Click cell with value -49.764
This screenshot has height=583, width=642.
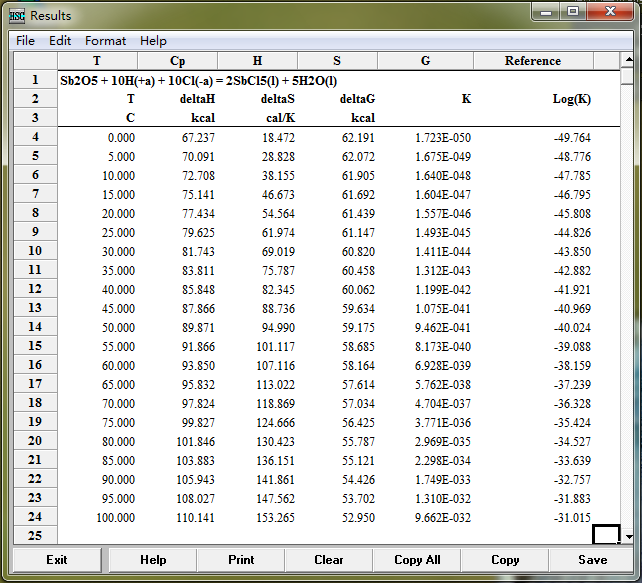click(x=572, y=138)
